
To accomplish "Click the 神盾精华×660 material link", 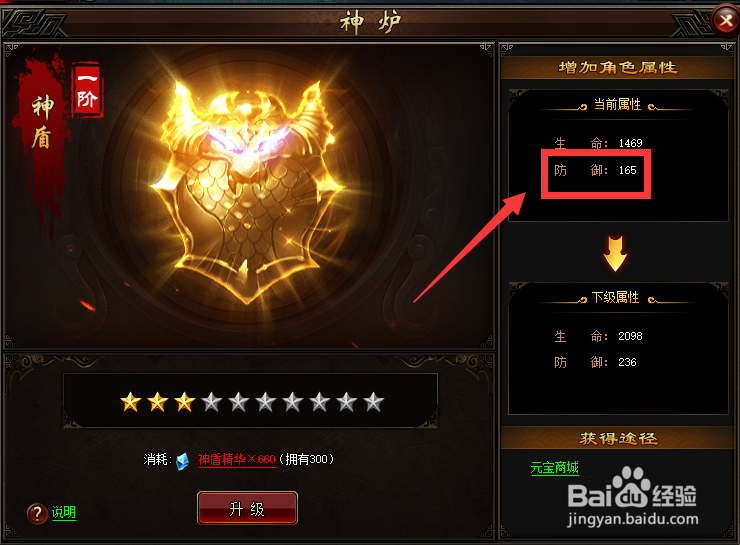I will pos(236,460).
